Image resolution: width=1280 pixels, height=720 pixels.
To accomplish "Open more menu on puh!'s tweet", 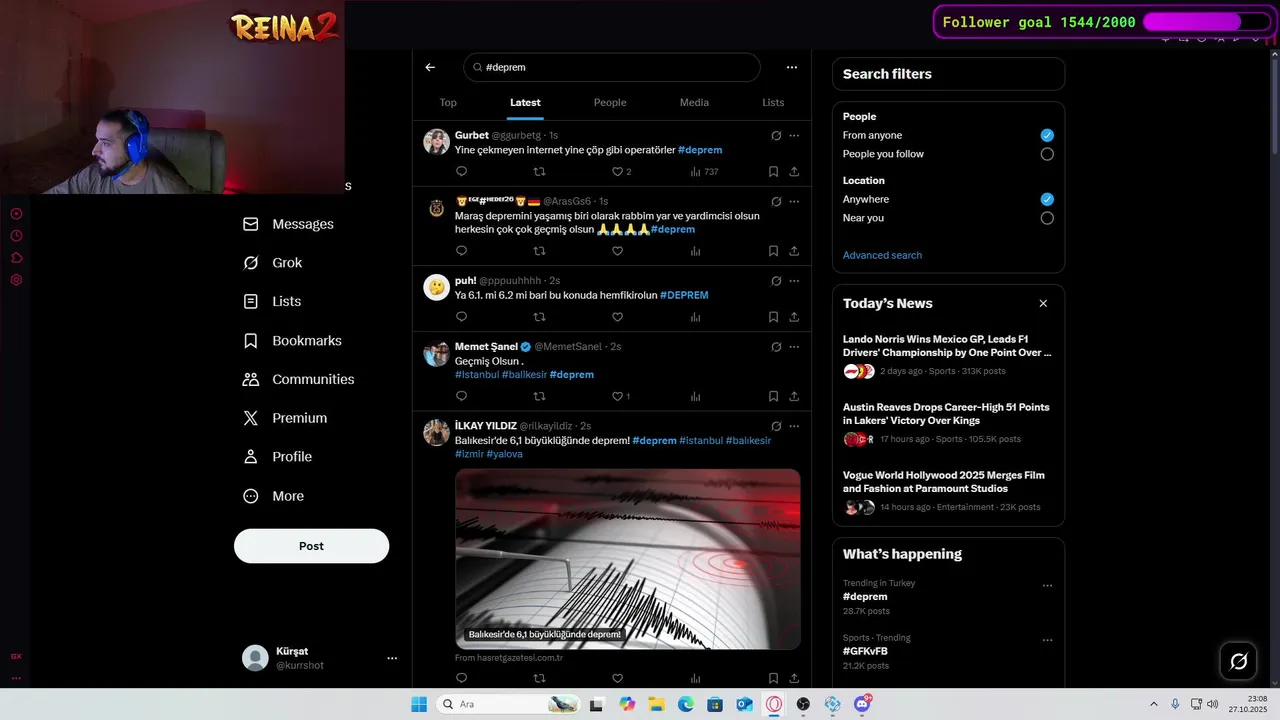I will tap(794, 281).
